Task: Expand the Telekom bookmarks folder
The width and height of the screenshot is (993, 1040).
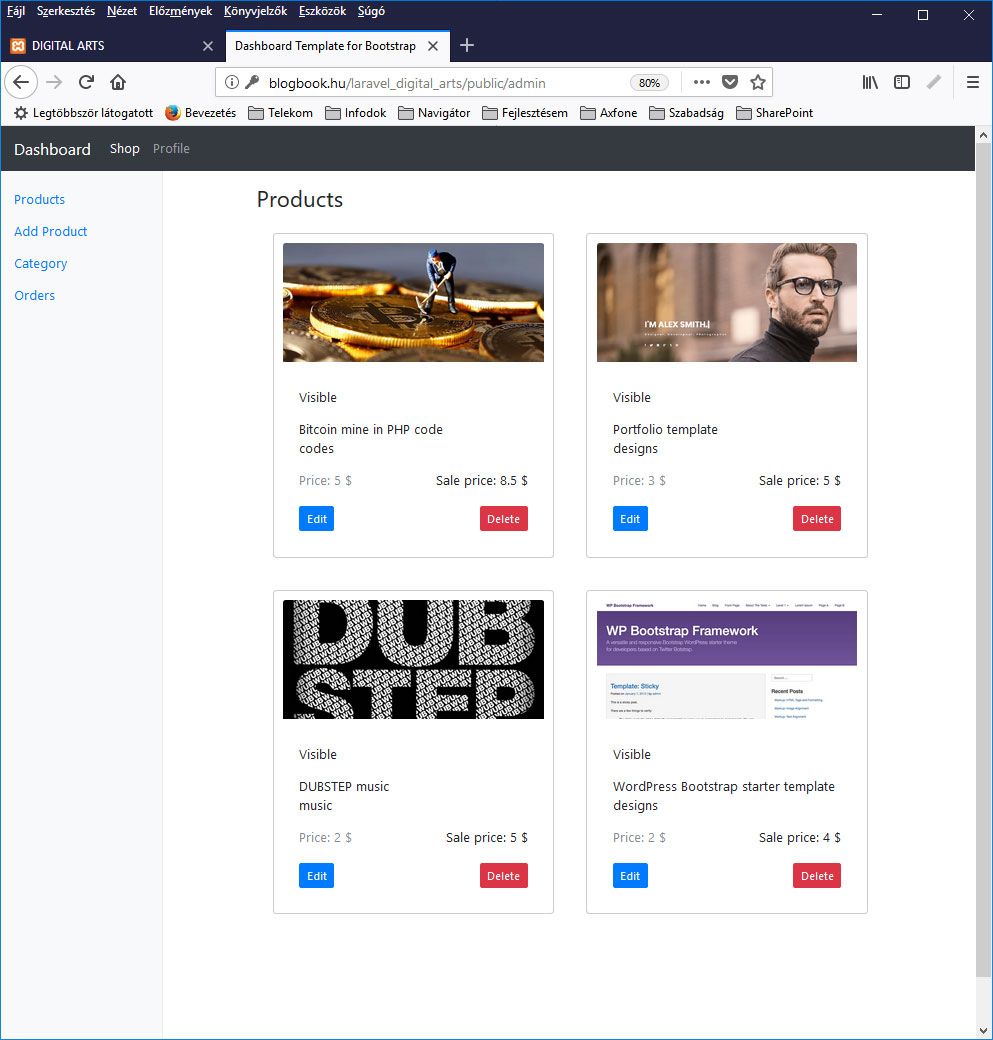Action: tap(280, 113)
